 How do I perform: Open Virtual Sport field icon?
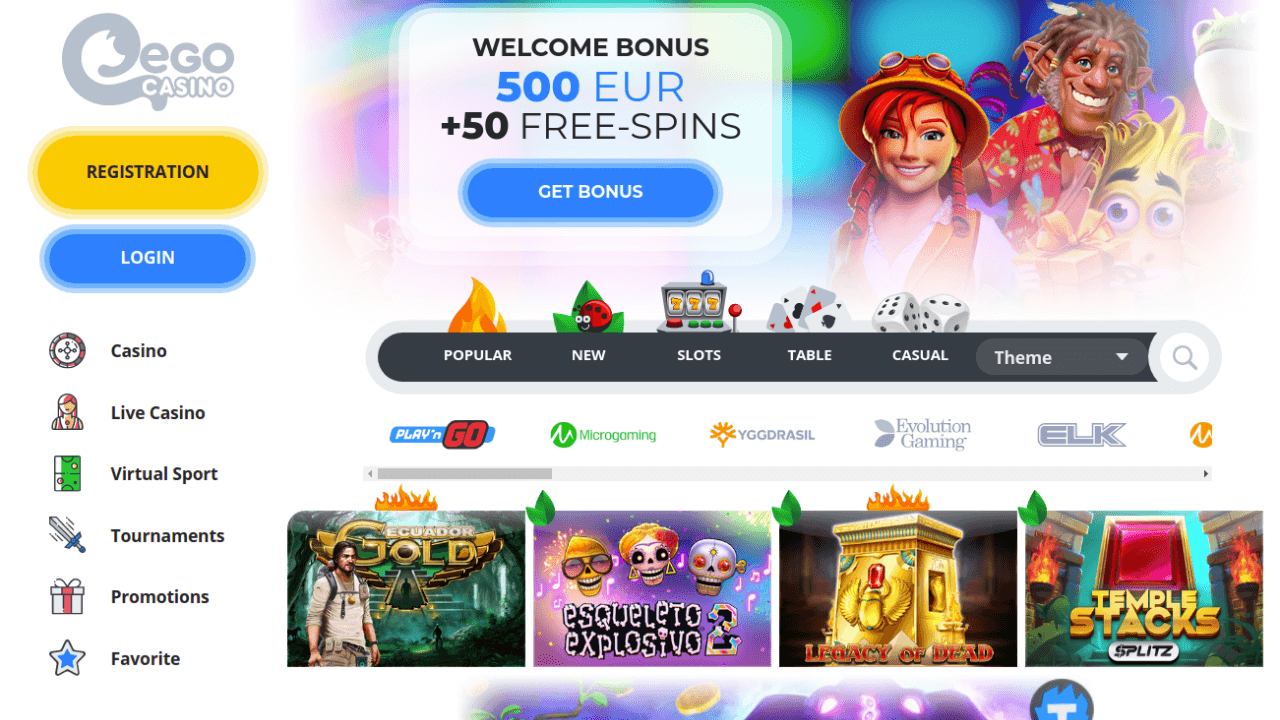tap(67, 474)
